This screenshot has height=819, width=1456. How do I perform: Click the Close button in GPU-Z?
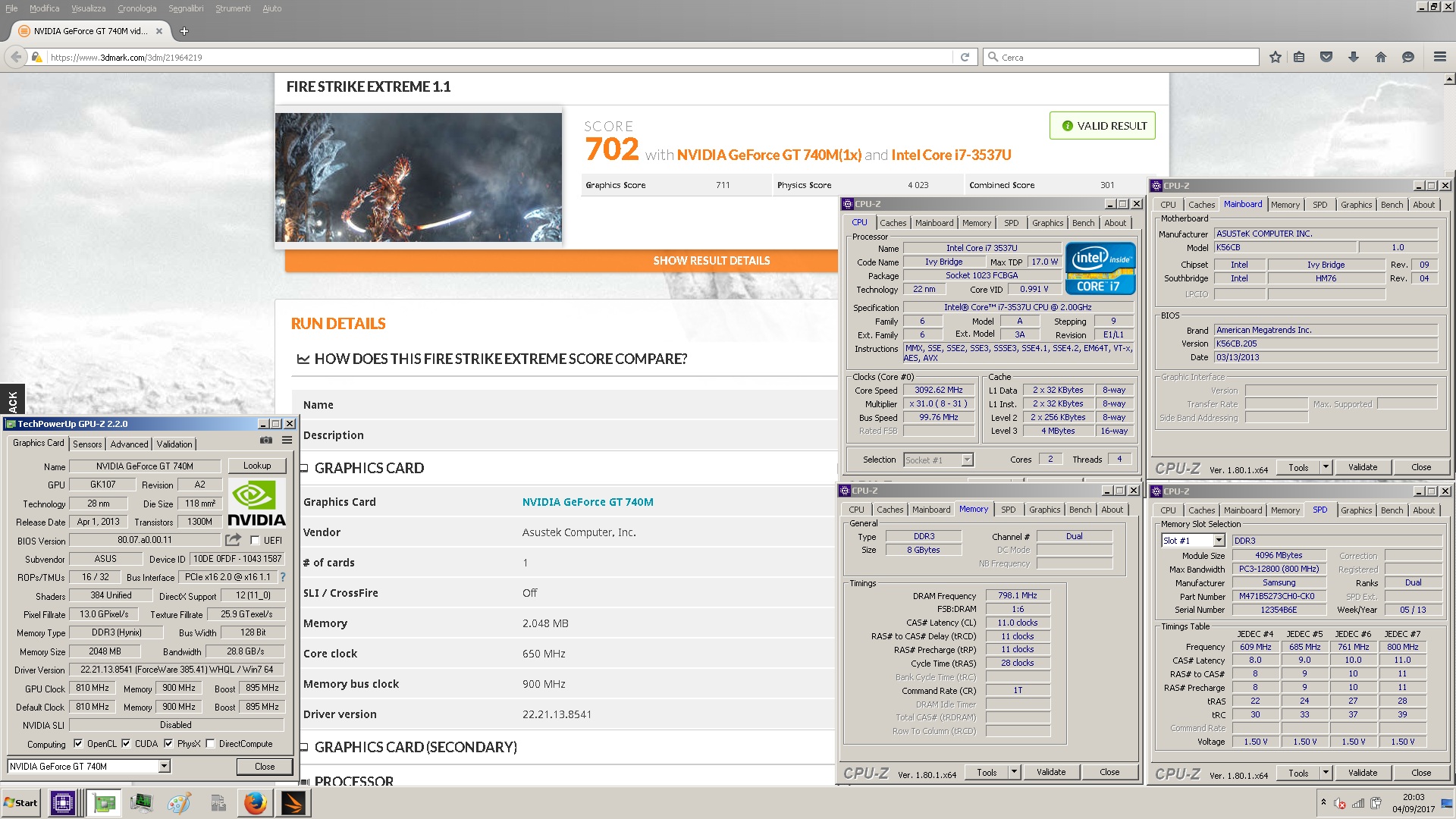(265, 767)
